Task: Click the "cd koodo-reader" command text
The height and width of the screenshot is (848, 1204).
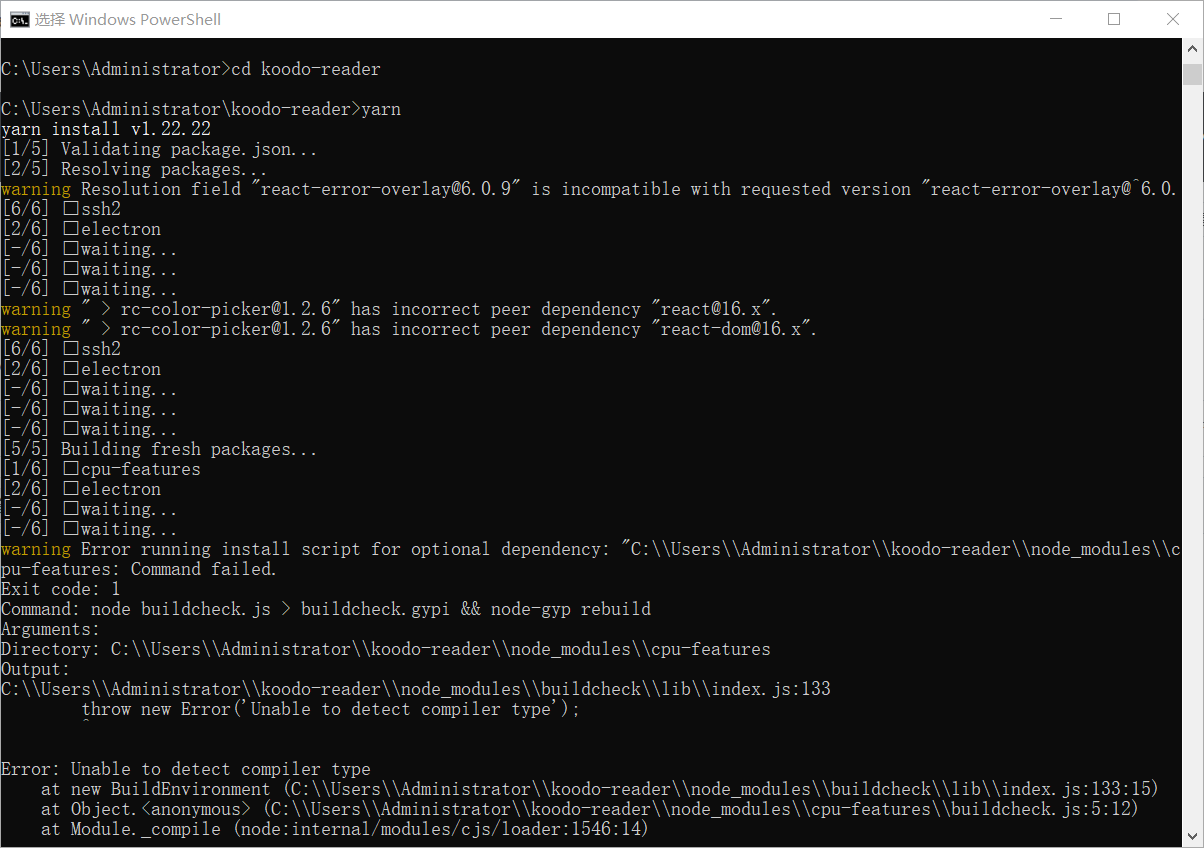Action: click(x=306, y=69)
